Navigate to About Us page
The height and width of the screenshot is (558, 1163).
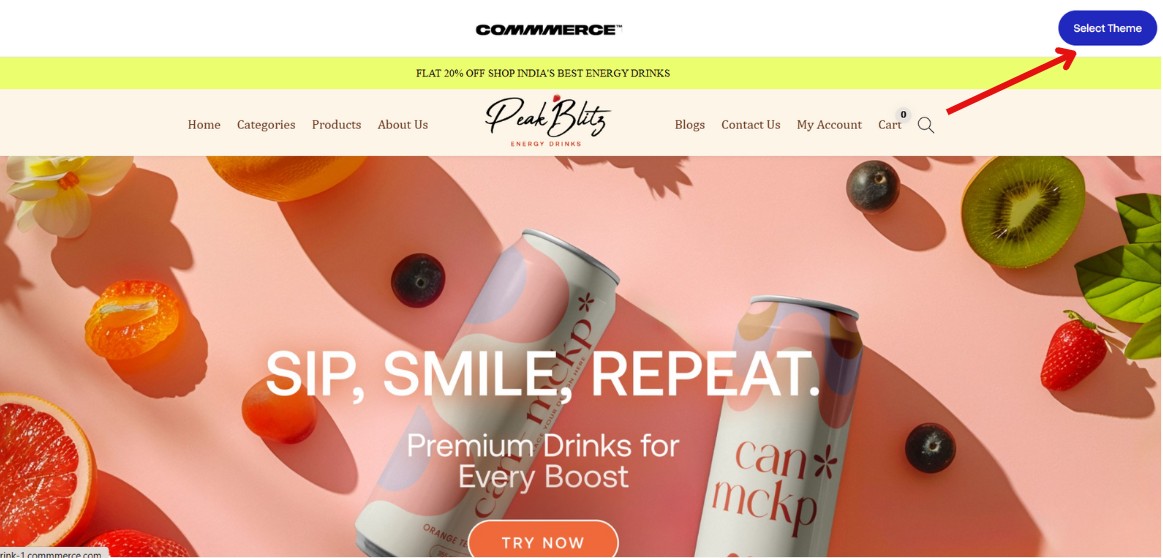coord(403,125)
